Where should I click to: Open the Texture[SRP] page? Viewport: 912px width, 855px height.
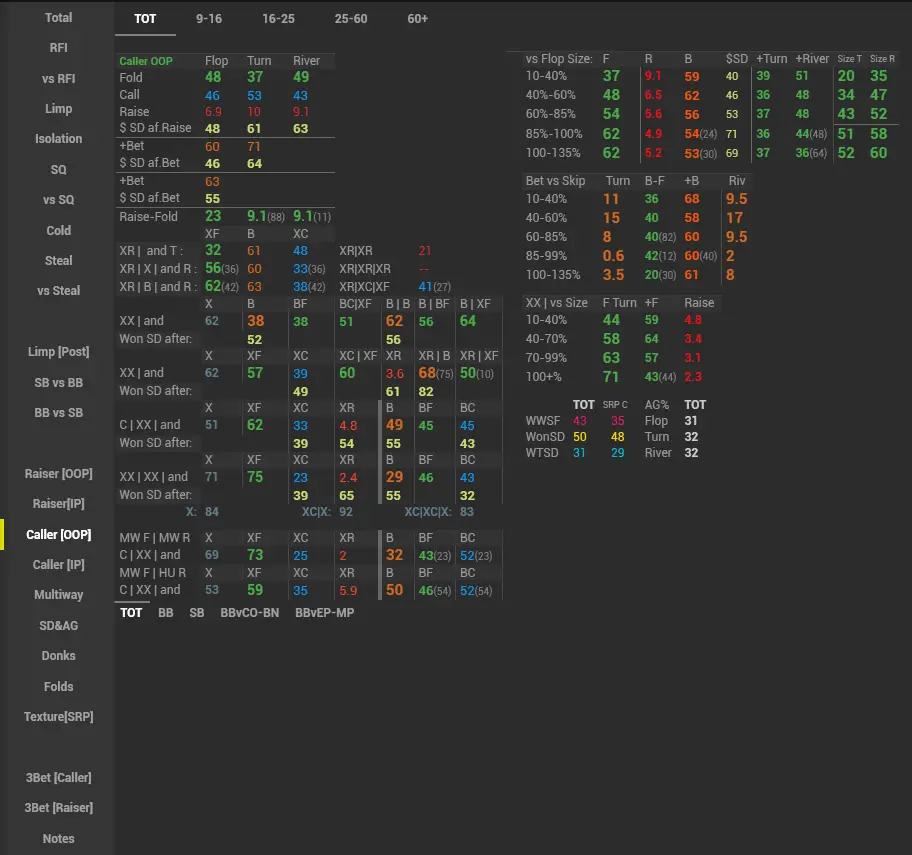tap(58, 717)
